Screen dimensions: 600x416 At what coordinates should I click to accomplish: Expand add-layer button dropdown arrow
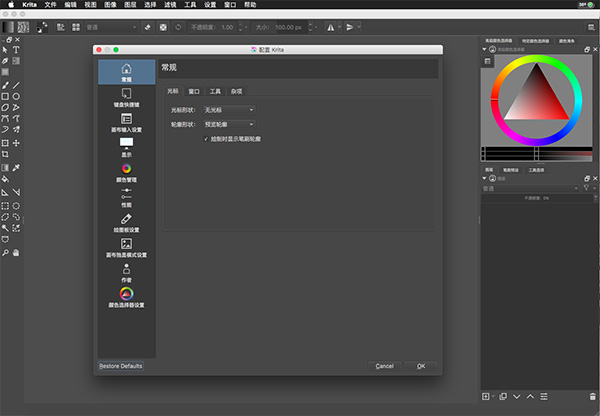pyautogui.click(x=493, y=396)
